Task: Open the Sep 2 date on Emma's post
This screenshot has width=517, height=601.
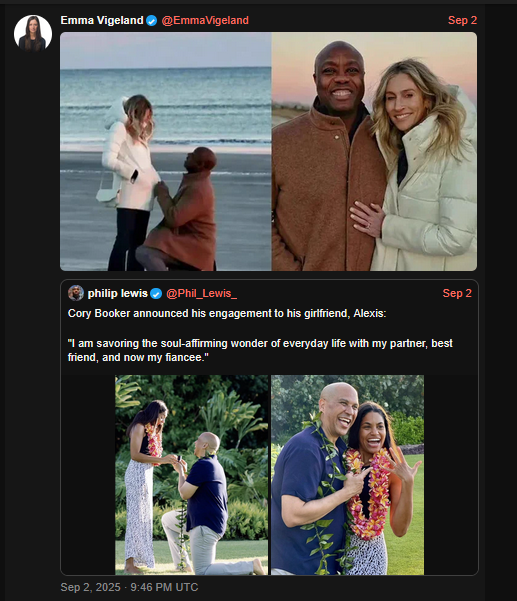Action: (462, 20)
